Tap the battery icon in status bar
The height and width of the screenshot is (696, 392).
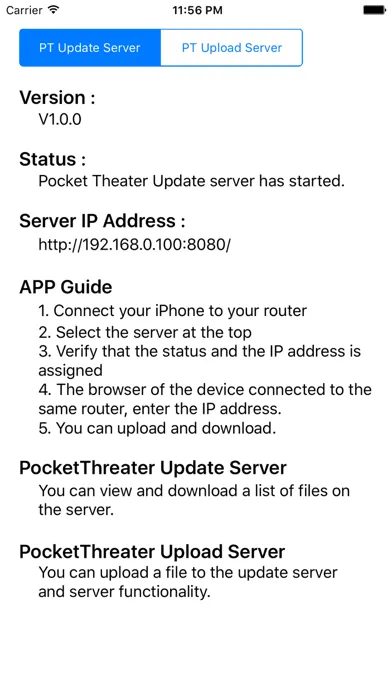point(374,10)
